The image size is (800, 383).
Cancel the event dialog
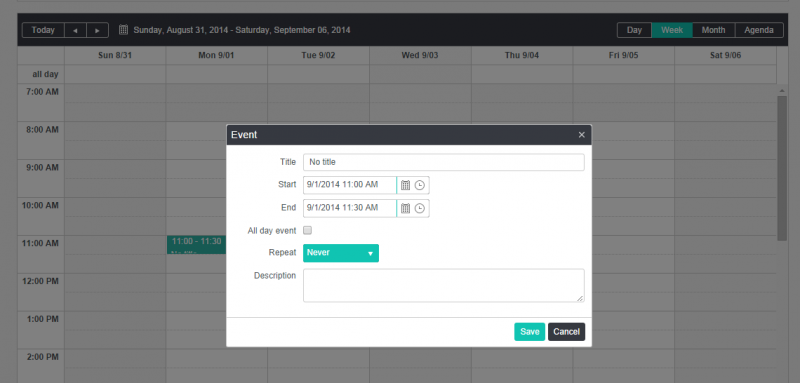566,332
